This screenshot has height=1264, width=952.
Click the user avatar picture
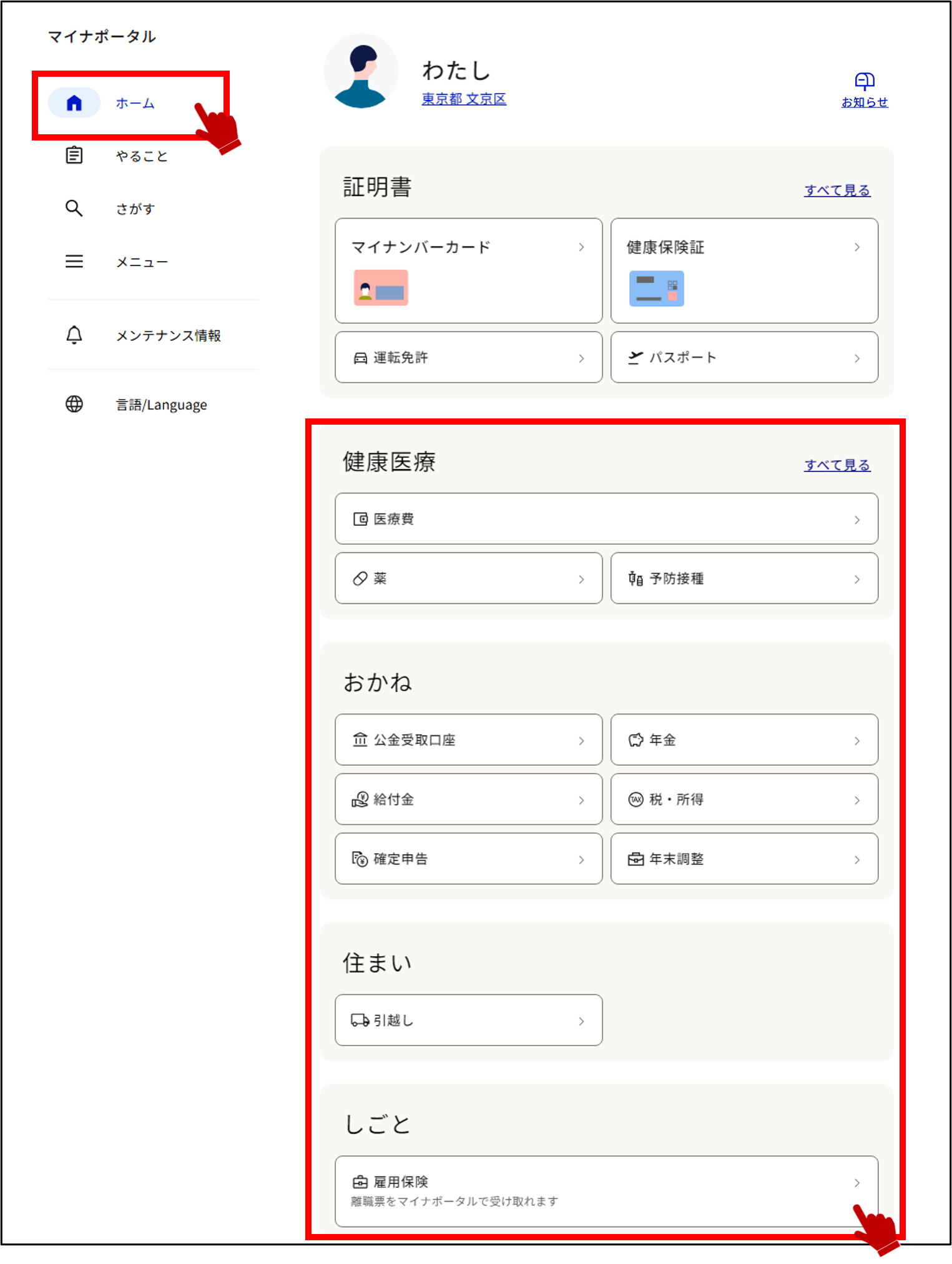361,71
